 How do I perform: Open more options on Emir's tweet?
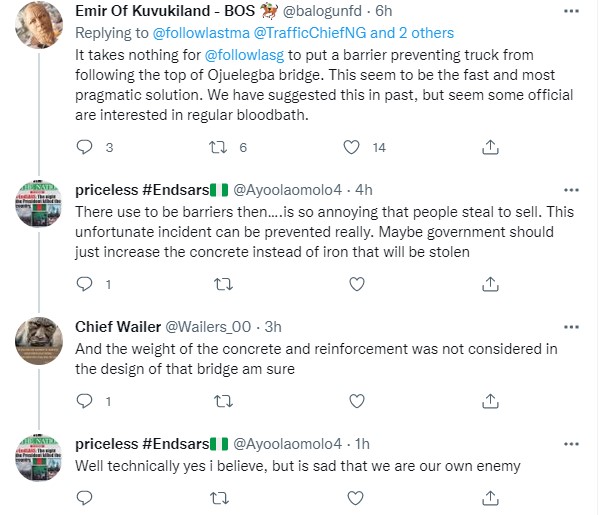[570, 13]
